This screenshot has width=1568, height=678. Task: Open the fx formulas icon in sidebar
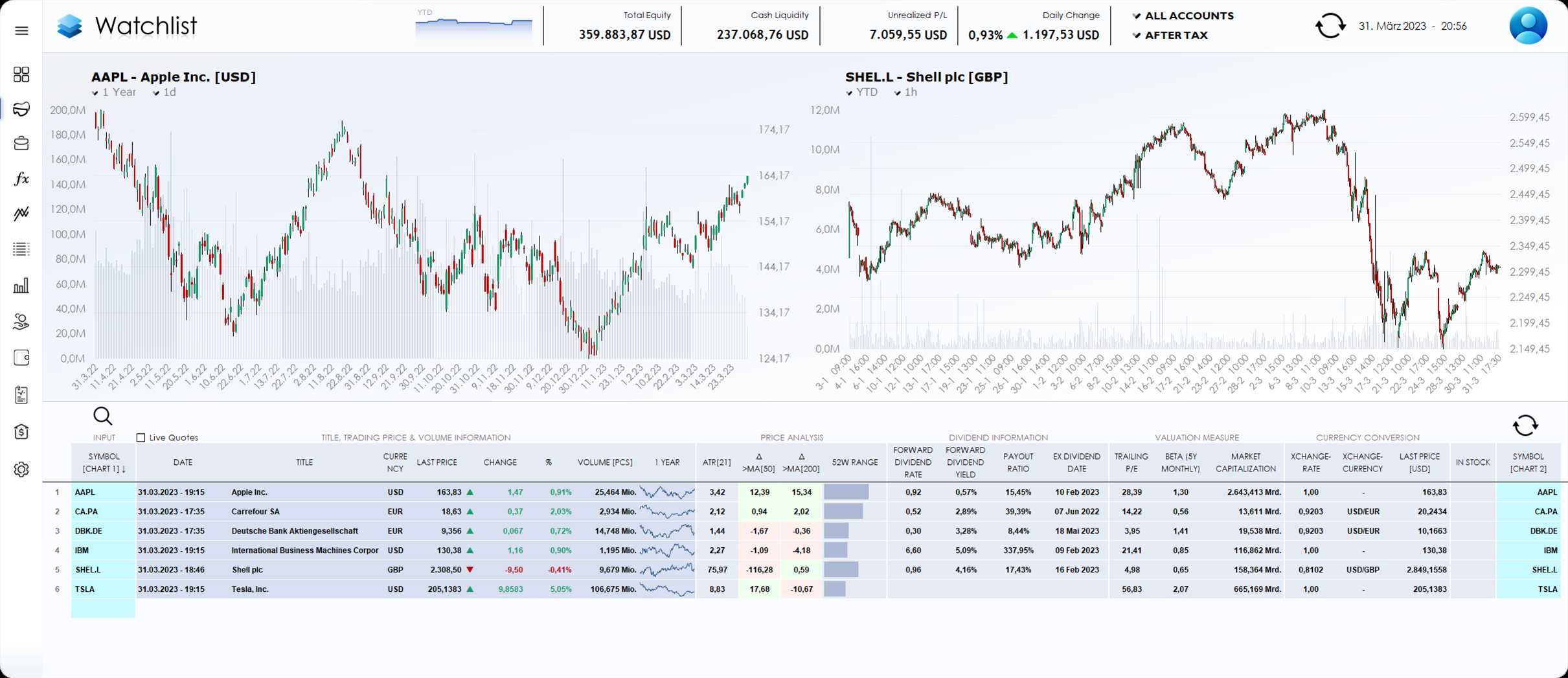point(21,179)
